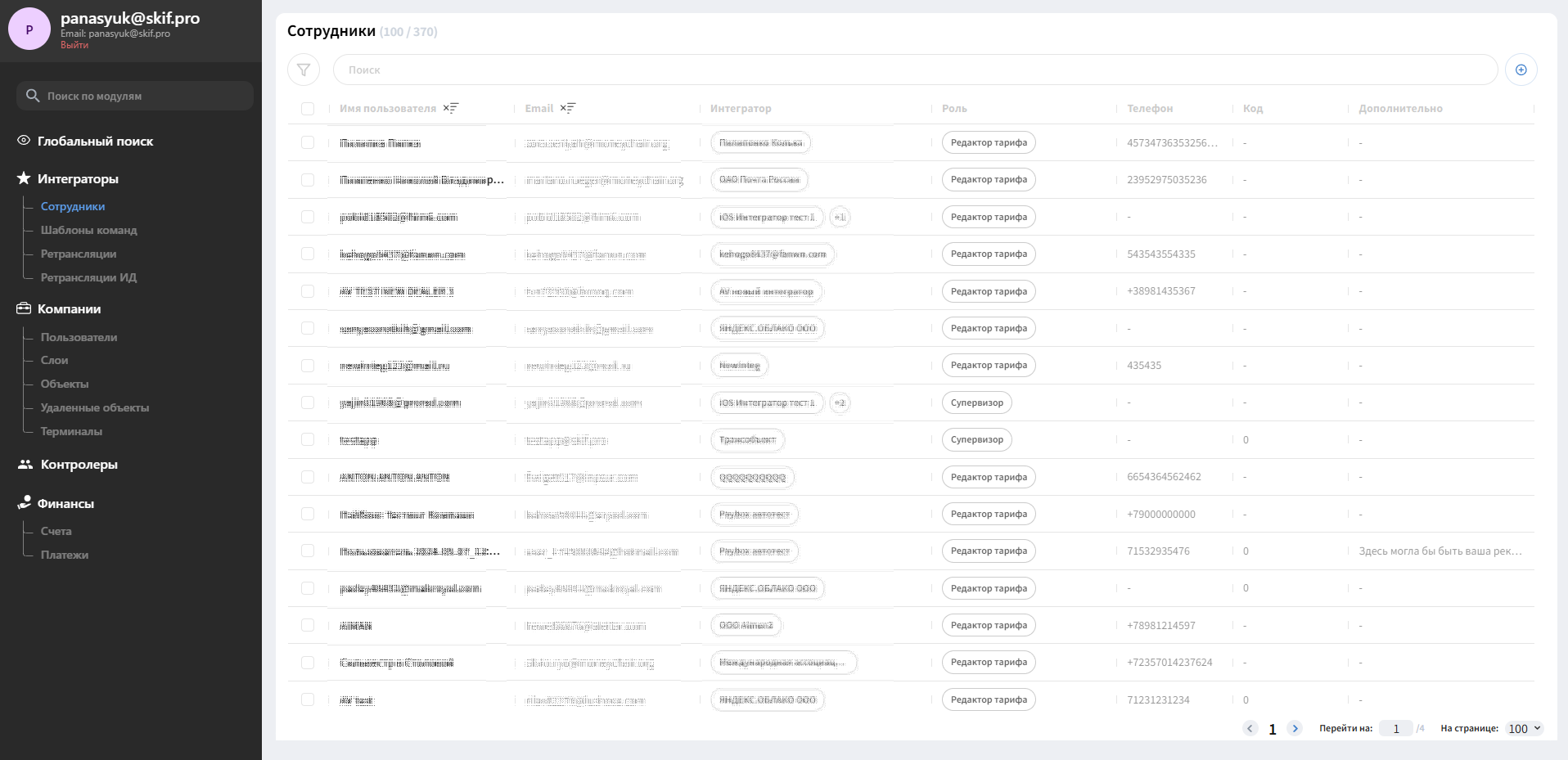Collapse the Интеграторы section
The height and width of the screenshot is (760, 1568).
pyautogui.click(x=78, y=178)
